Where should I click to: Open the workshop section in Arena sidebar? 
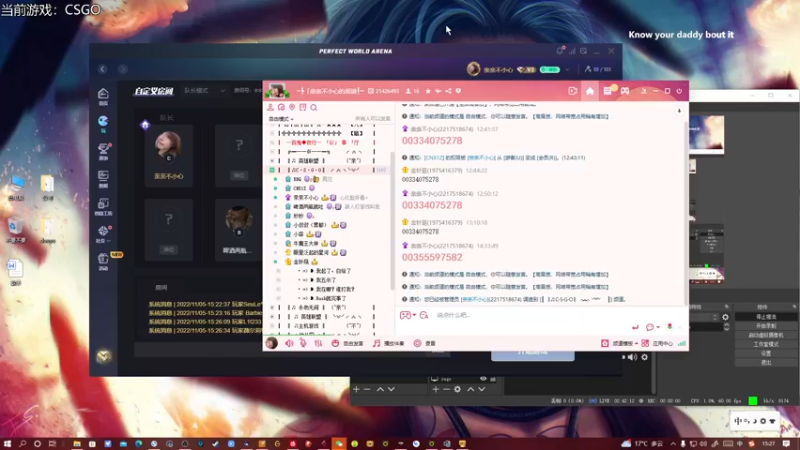pos(103,206)
